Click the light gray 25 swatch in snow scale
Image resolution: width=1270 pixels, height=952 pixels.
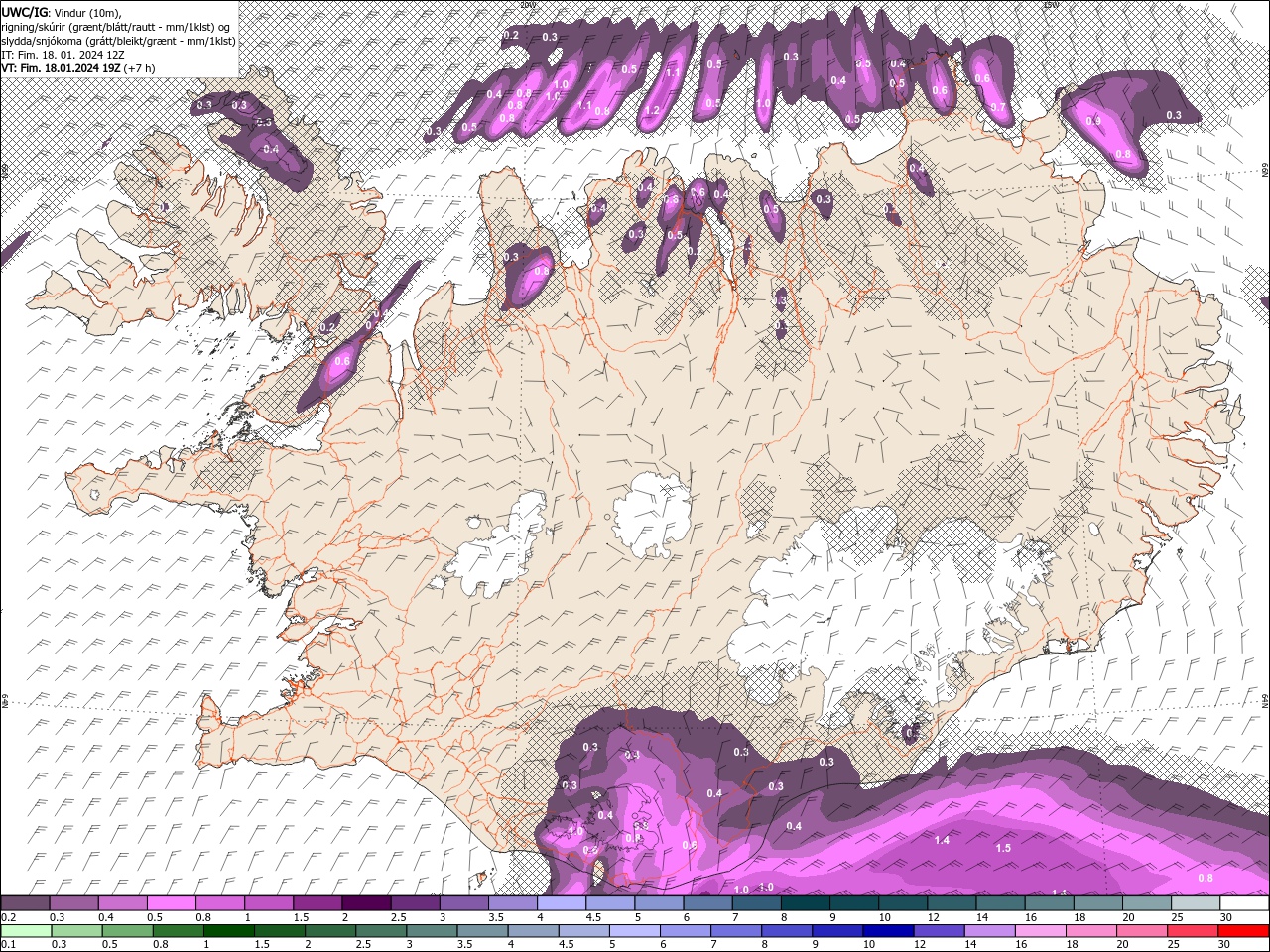(x=1196, y=903)
